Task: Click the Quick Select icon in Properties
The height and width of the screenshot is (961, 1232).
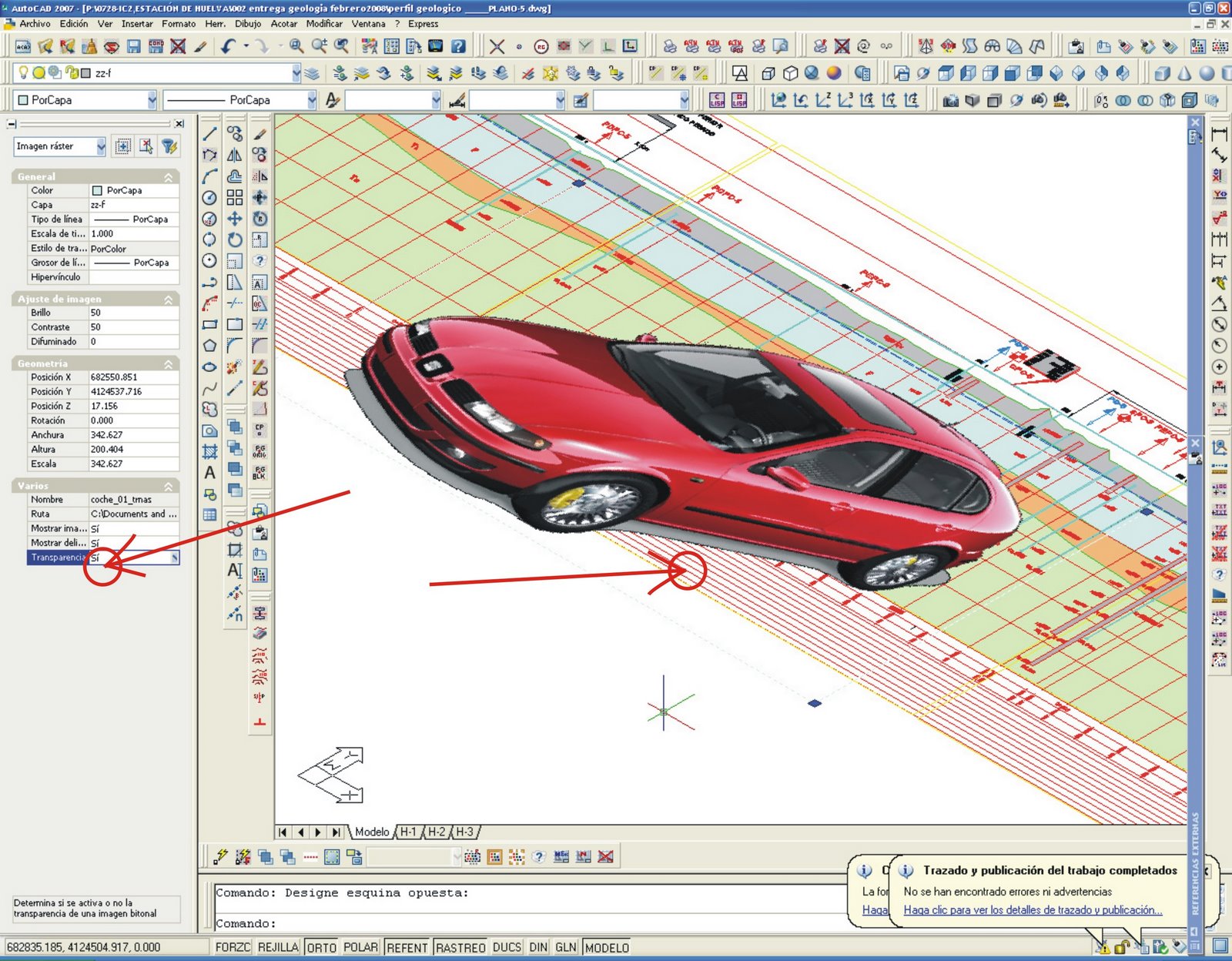Action: pyautogui.click(x=170, y=146)
